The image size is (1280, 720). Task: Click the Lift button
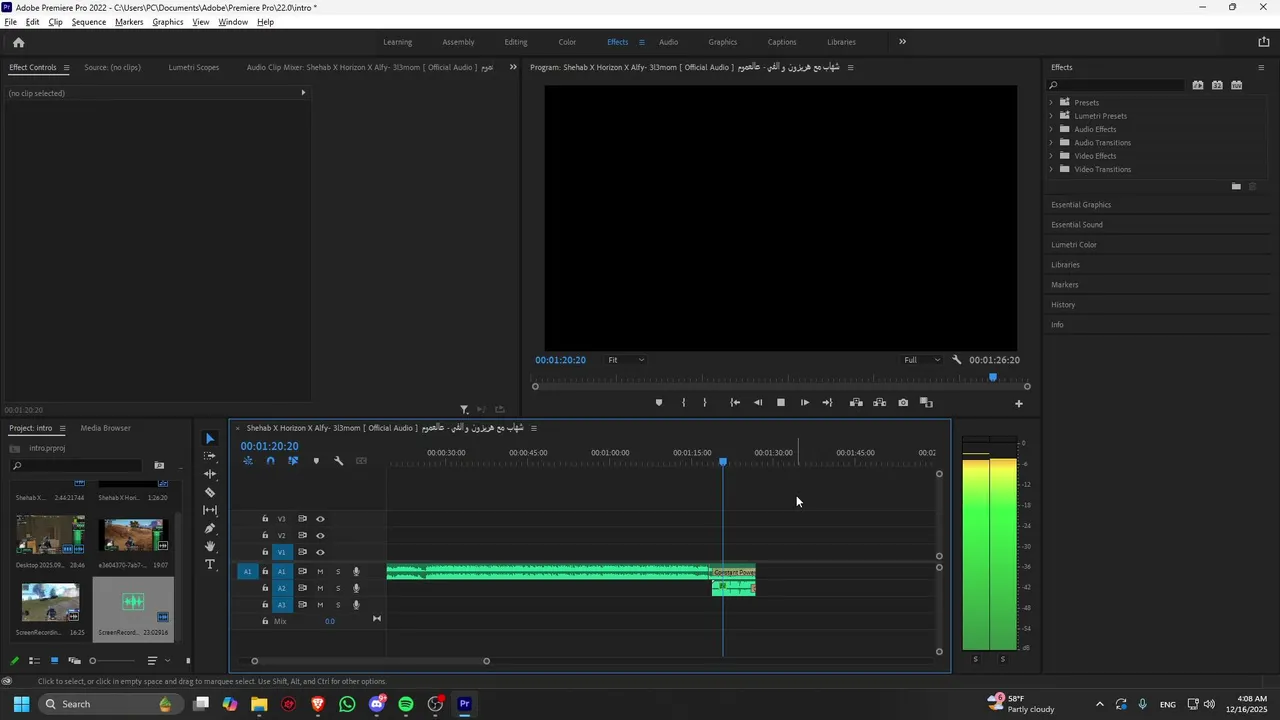pyautogui.click(x=856, y=403)
